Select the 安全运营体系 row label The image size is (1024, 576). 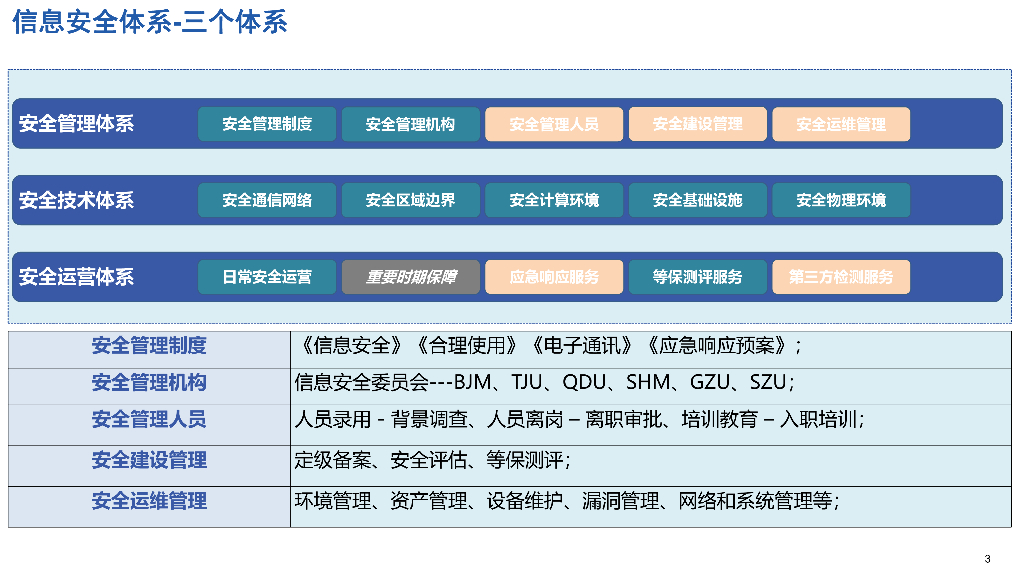tap(76, 277)
